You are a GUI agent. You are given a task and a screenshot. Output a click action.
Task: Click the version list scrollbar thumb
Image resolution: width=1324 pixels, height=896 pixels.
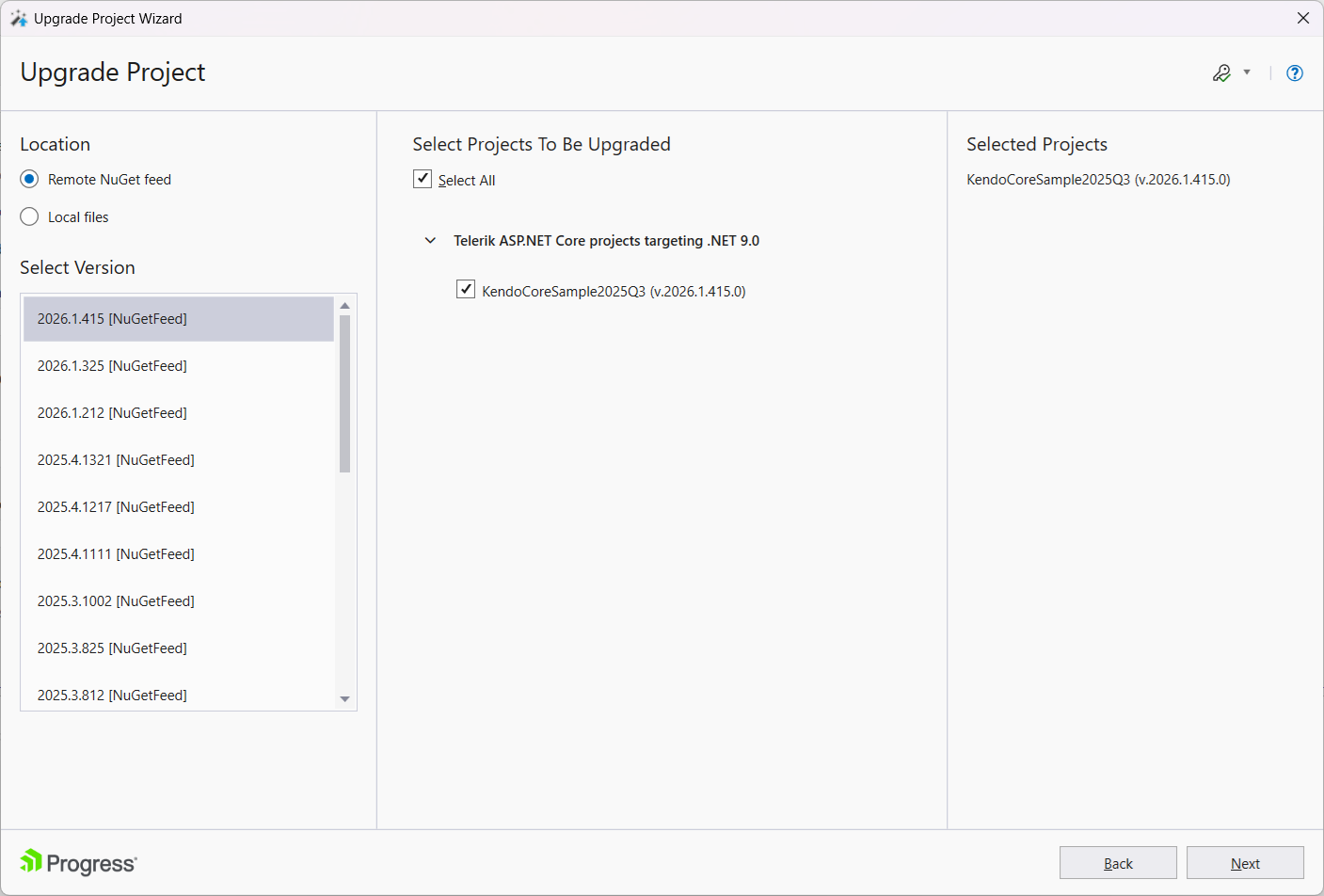click(x=345, y=393)
